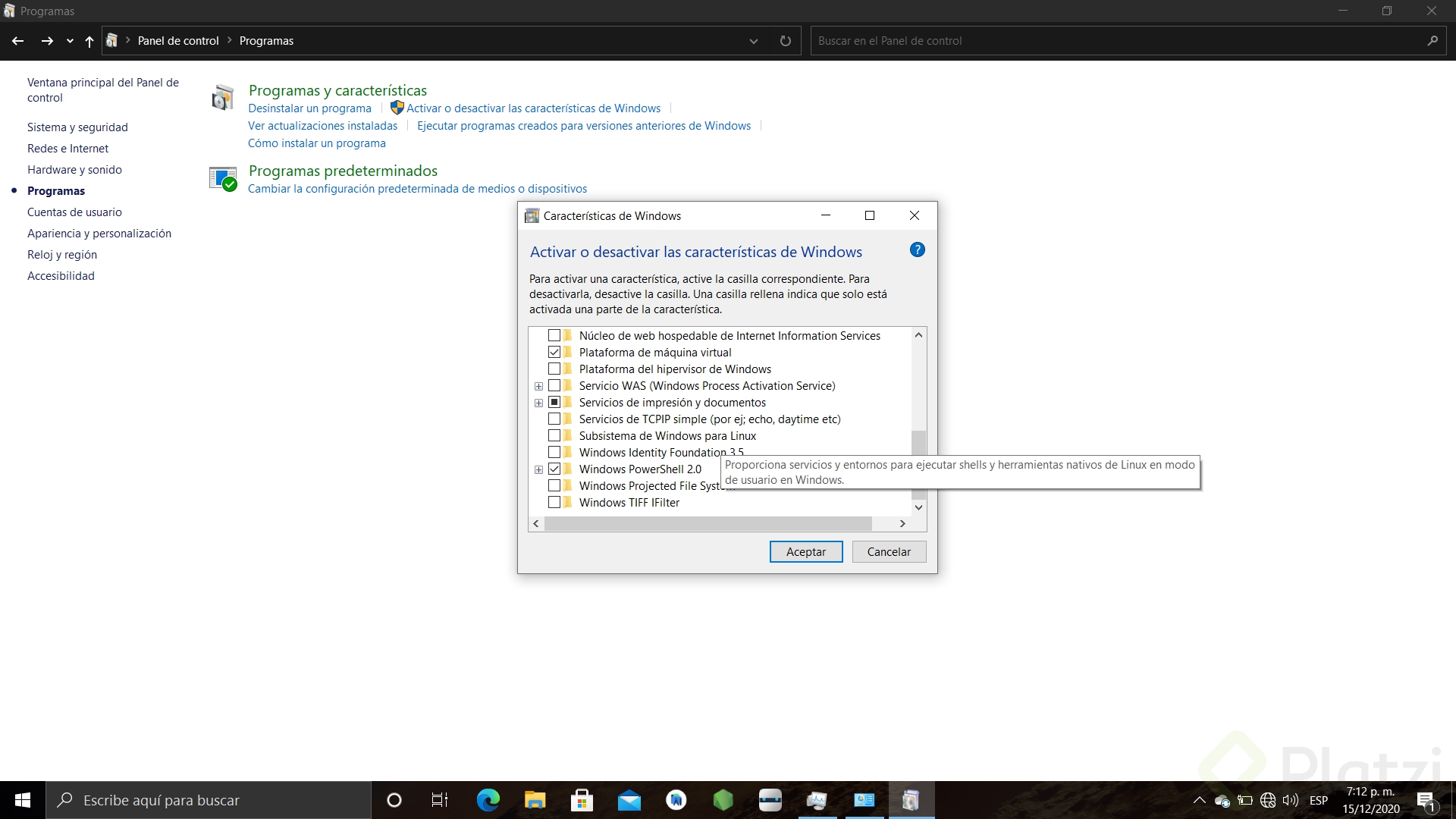The width and height of the screenshot is (1456, 819).
Task: Open File Explorer from taskbar
Action: (535, 800)
